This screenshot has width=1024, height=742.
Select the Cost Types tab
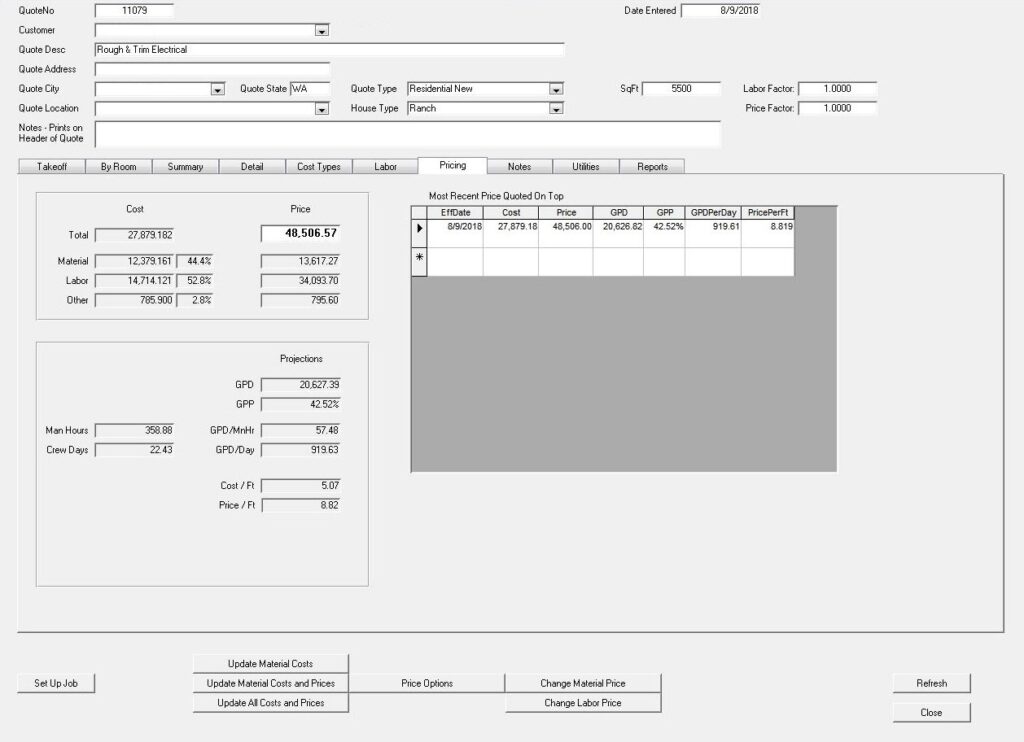click(x=319, y=167)
